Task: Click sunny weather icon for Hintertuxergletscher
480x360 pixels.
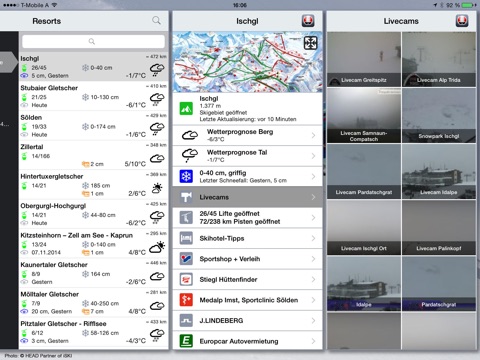Action: (x=157, y=188)
